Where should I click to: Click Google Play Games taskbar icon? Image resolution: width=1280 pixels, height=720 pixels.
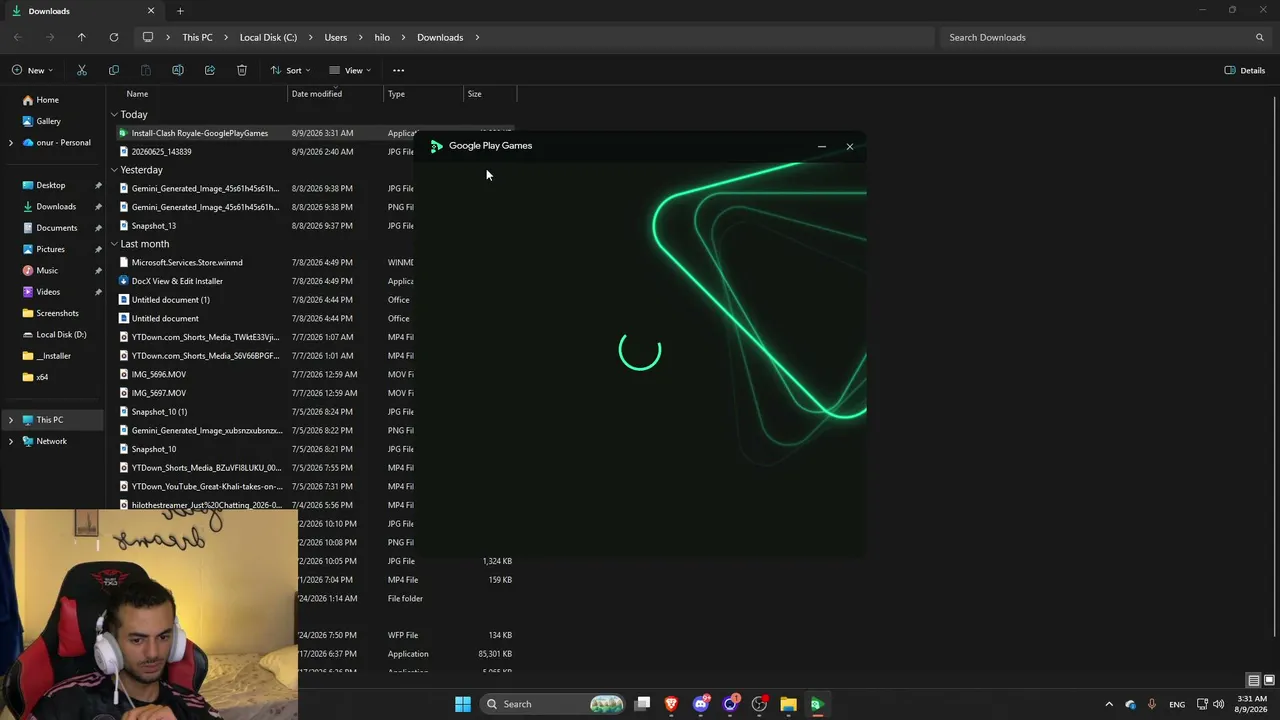[x=816, y=704]
